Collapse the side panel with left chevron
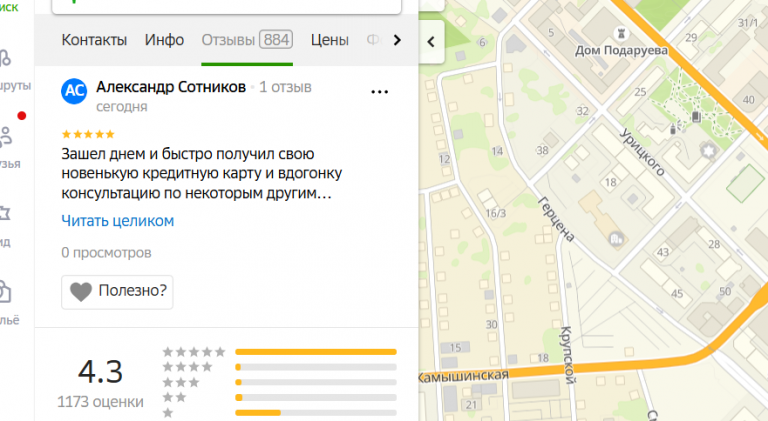The width and height of the screenshot is (768, 421). [x=431, y=42]
